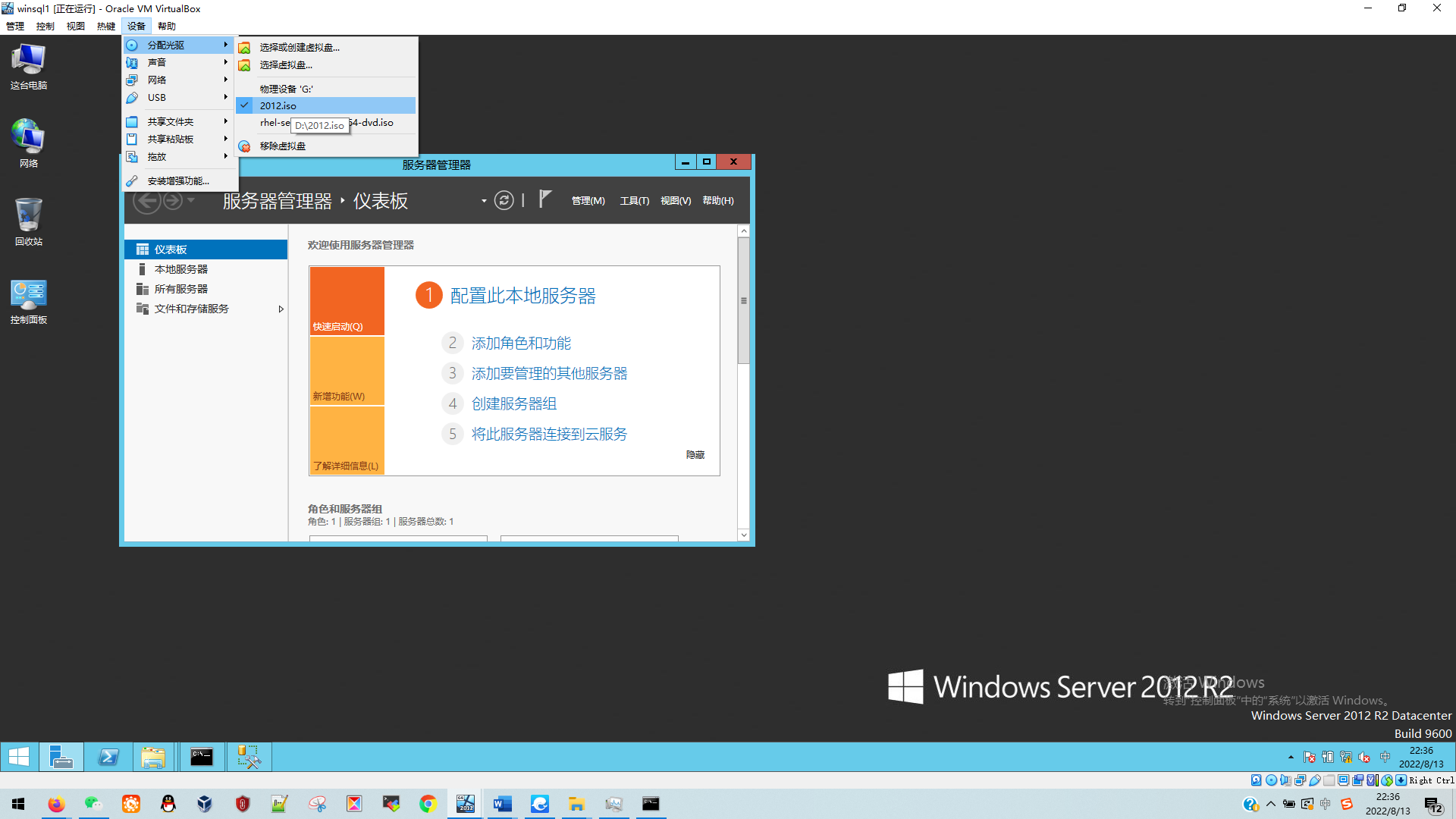
Task: Click the VirtualBox USB status icon
Action: [1315, 780]
